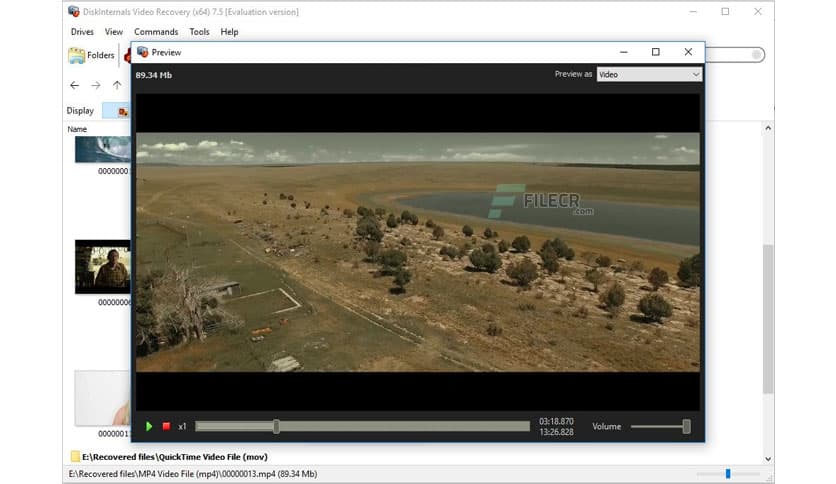Click the Name column header
This screenshot has height=484, width=836.
77,129
